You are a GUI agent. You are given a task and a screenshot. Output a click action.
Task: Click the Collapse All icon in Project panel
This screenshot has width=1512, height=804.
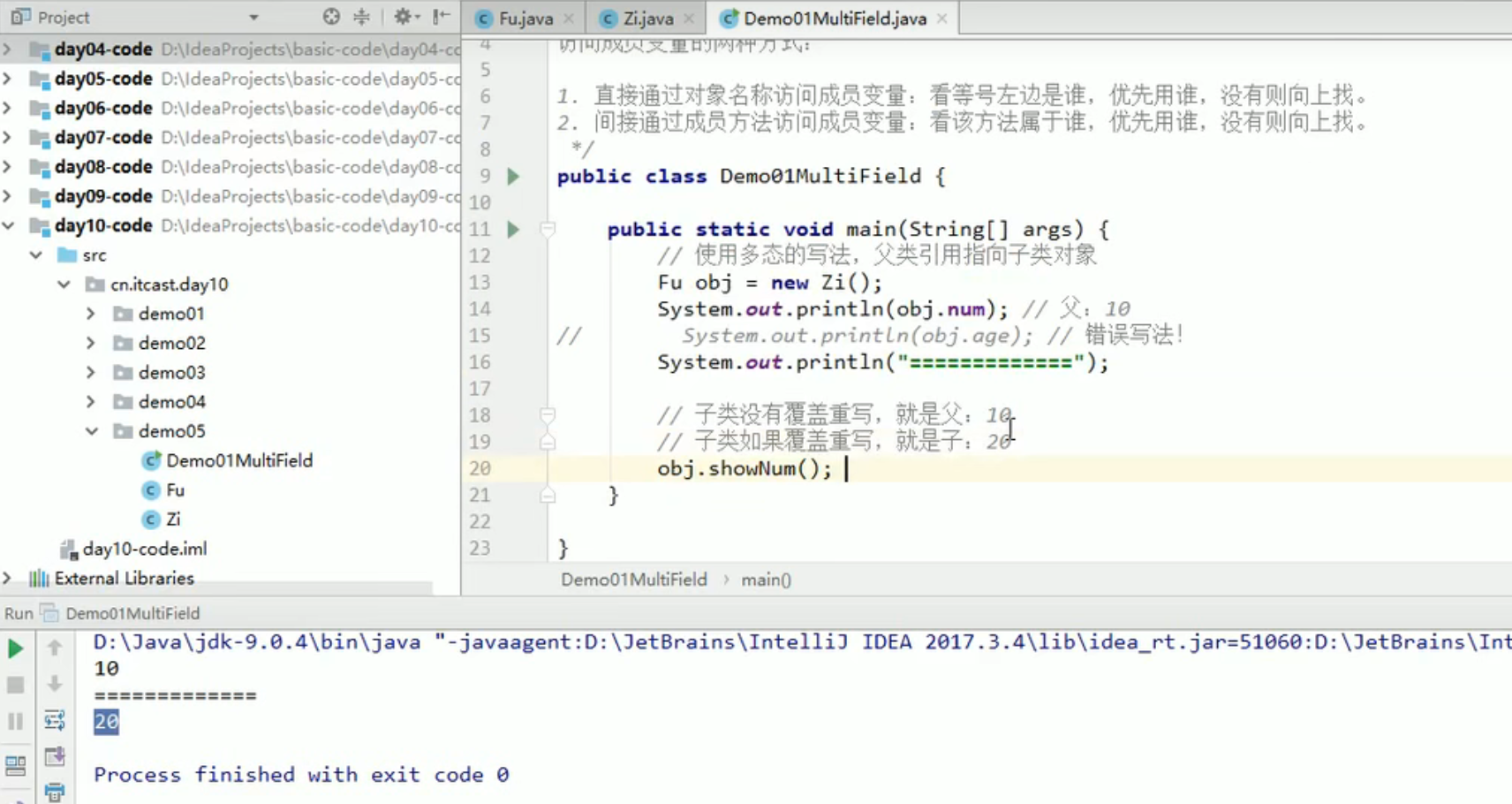pos(361,16)
